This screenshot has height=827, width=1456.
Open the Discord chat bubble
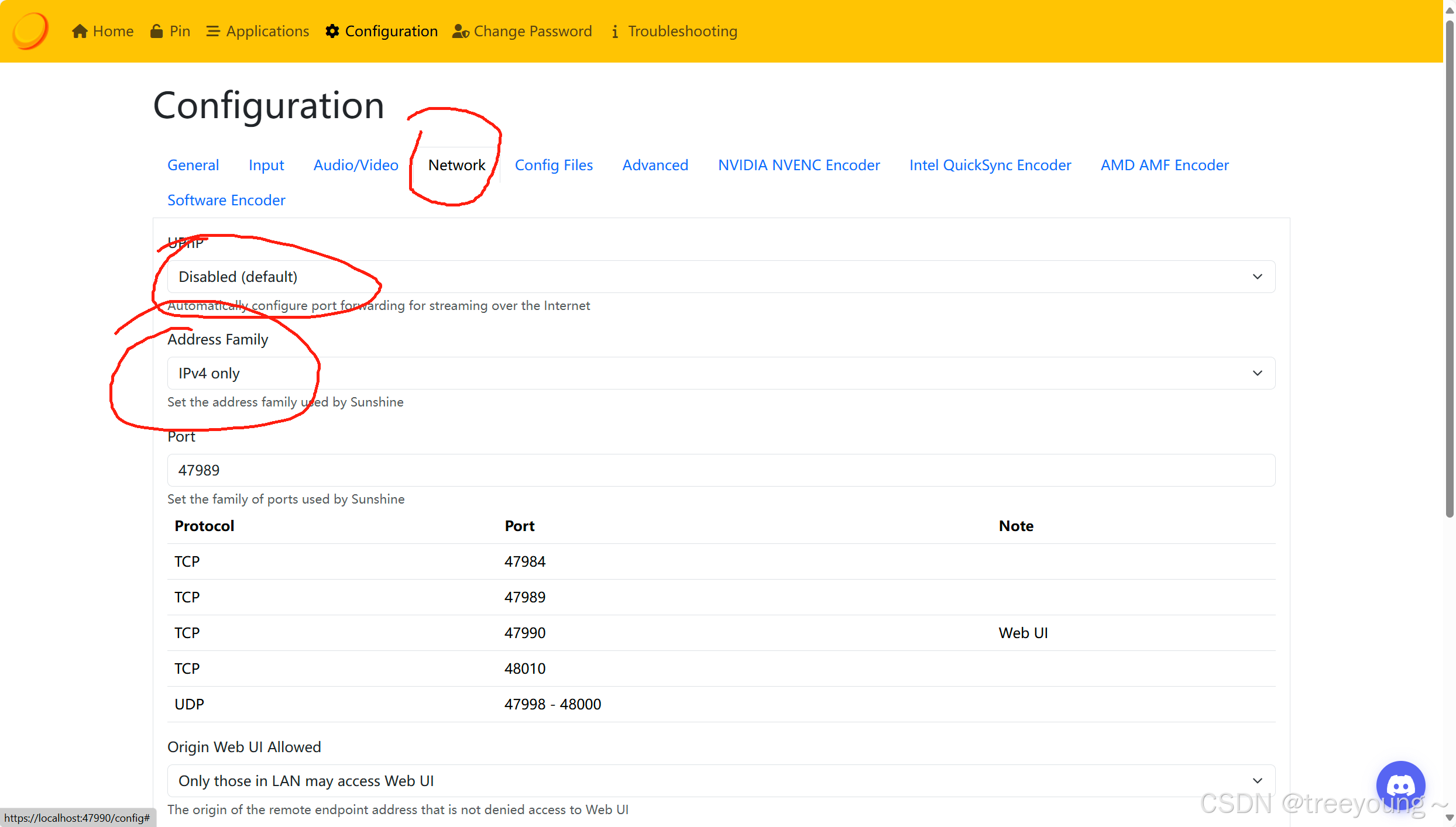coord(1400,785)
